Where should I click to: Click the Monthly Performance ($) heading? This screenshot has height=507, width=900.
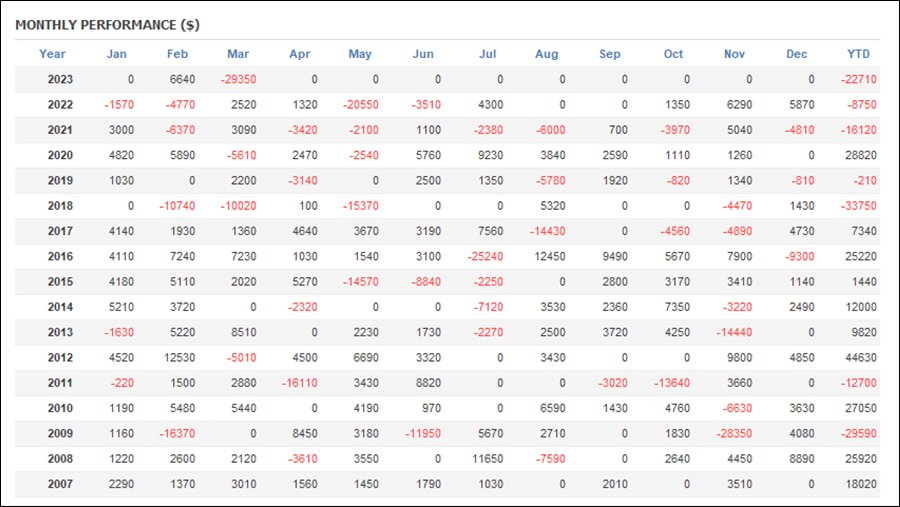[107, 25]
